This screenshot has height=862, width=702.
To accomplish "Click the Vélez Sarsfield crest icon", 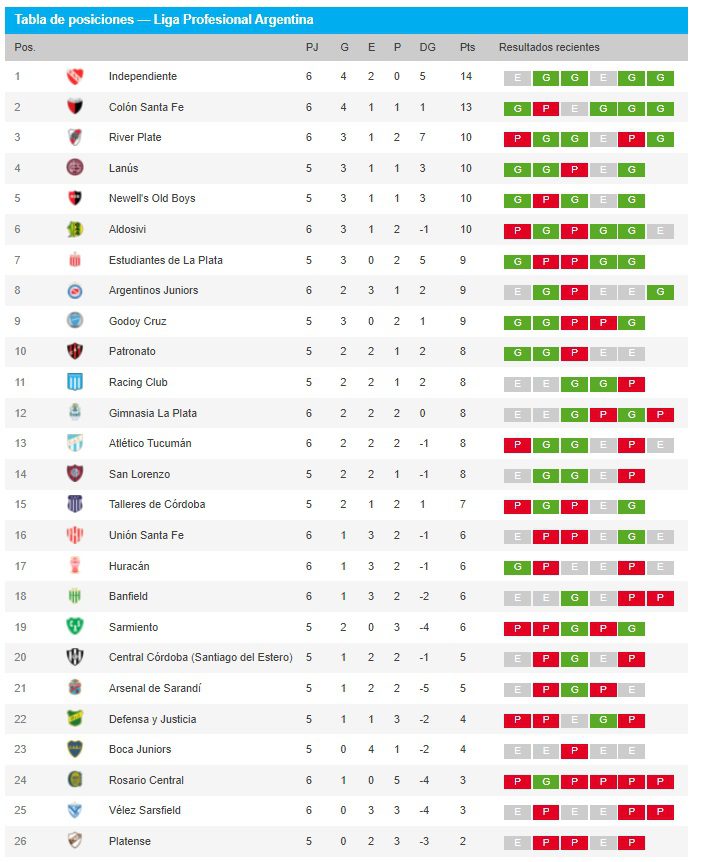I will click(x=74, y=810).
